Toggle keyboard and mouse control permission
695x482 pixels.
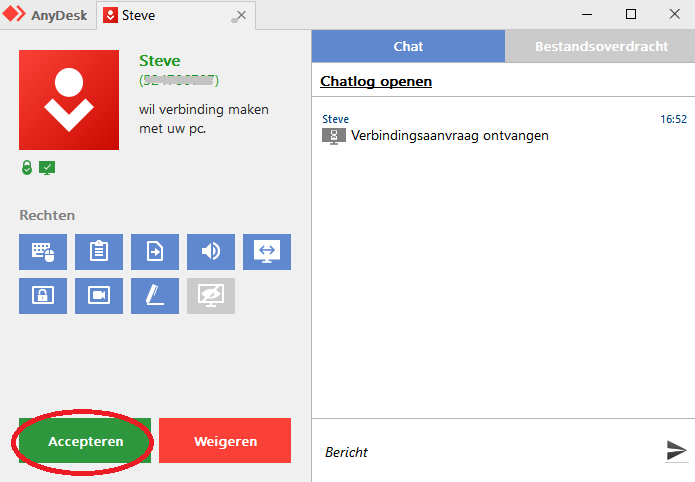pos(43,252)
